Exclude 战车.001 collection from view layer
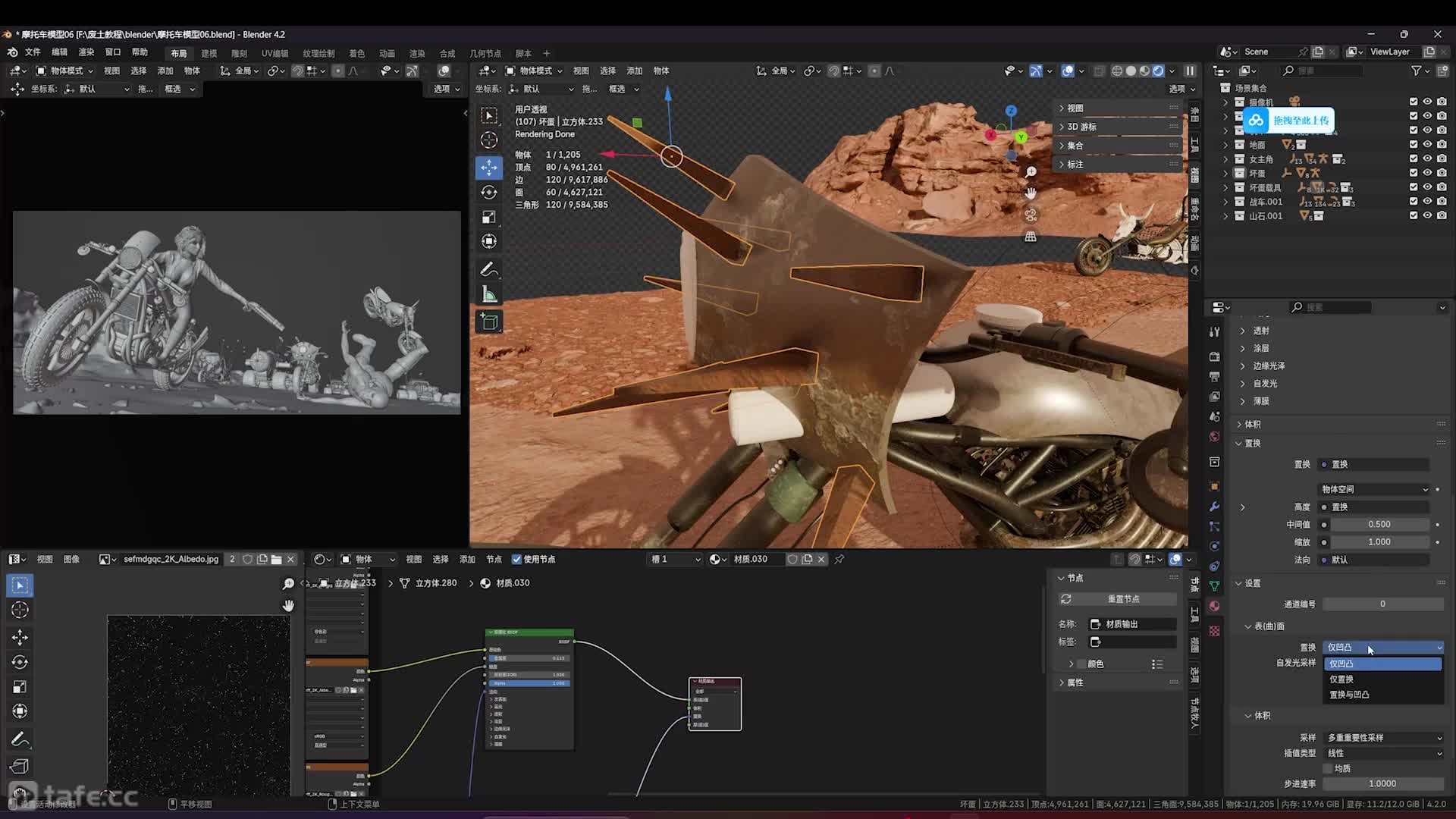1456x819 pixels. pos(1413,201)
